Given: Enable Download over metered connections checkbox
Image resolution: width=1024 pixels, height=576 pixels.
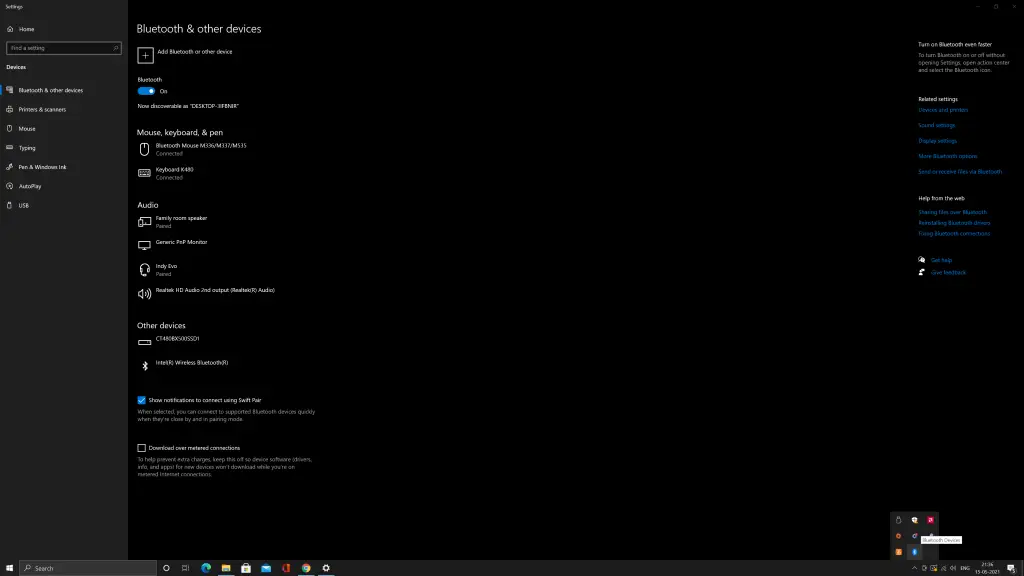Looking at the screenshot, I should (141, 448).
